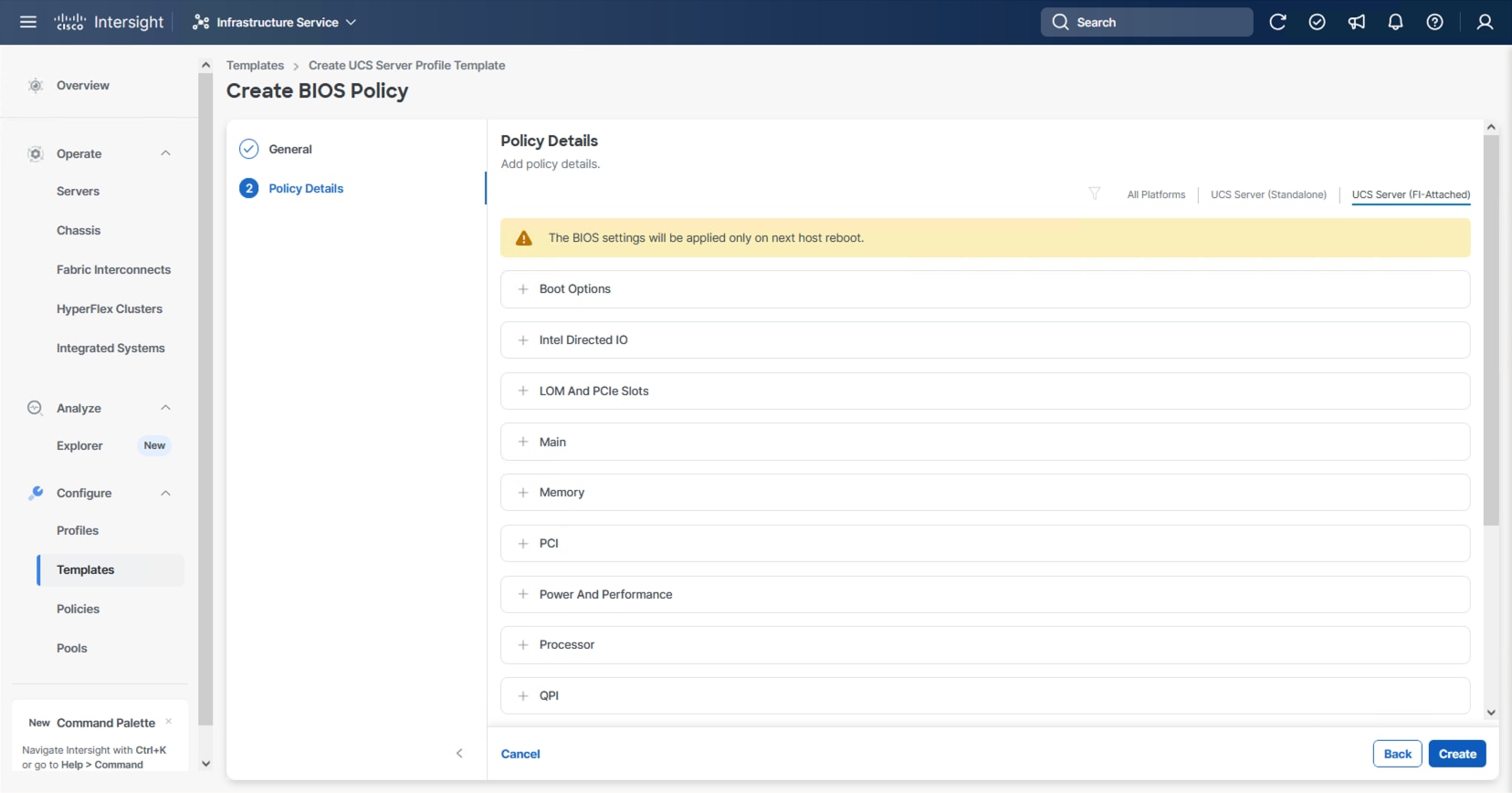Open the help question mark icon

[1434, 22]
